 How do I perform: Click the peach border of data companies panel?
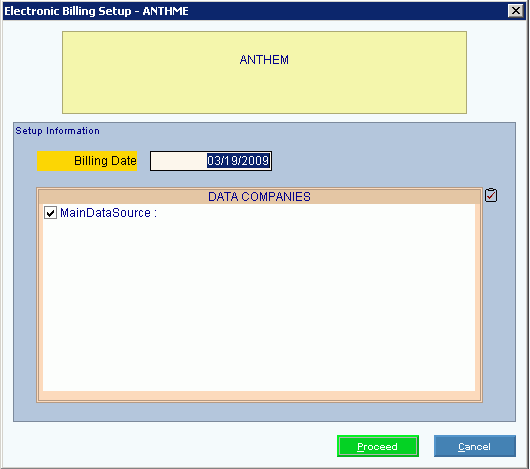point(259,396)
